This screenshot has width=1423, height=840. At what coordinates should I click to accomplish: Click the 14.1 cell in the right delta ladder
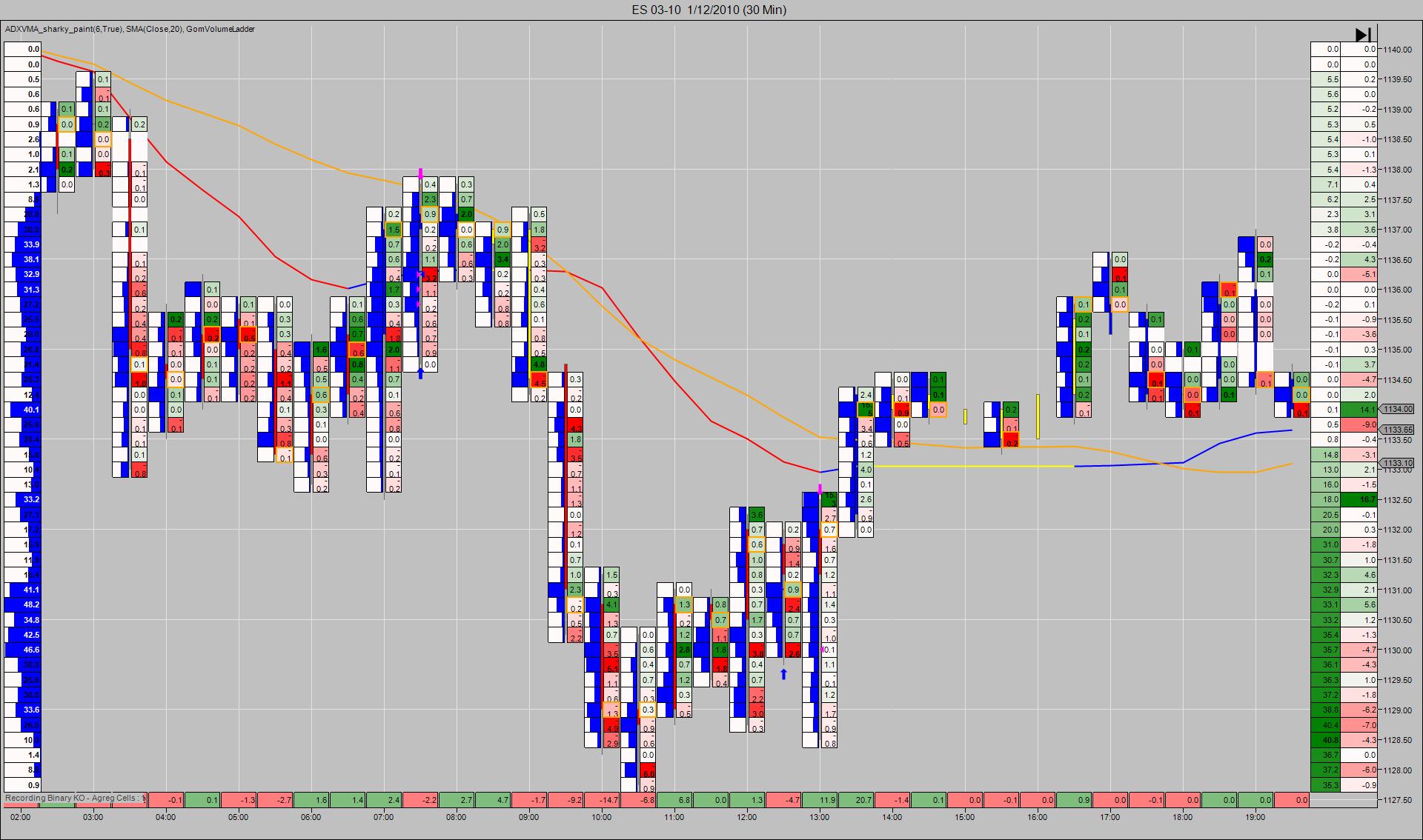pyautogui.click(x=1359, y=410)
